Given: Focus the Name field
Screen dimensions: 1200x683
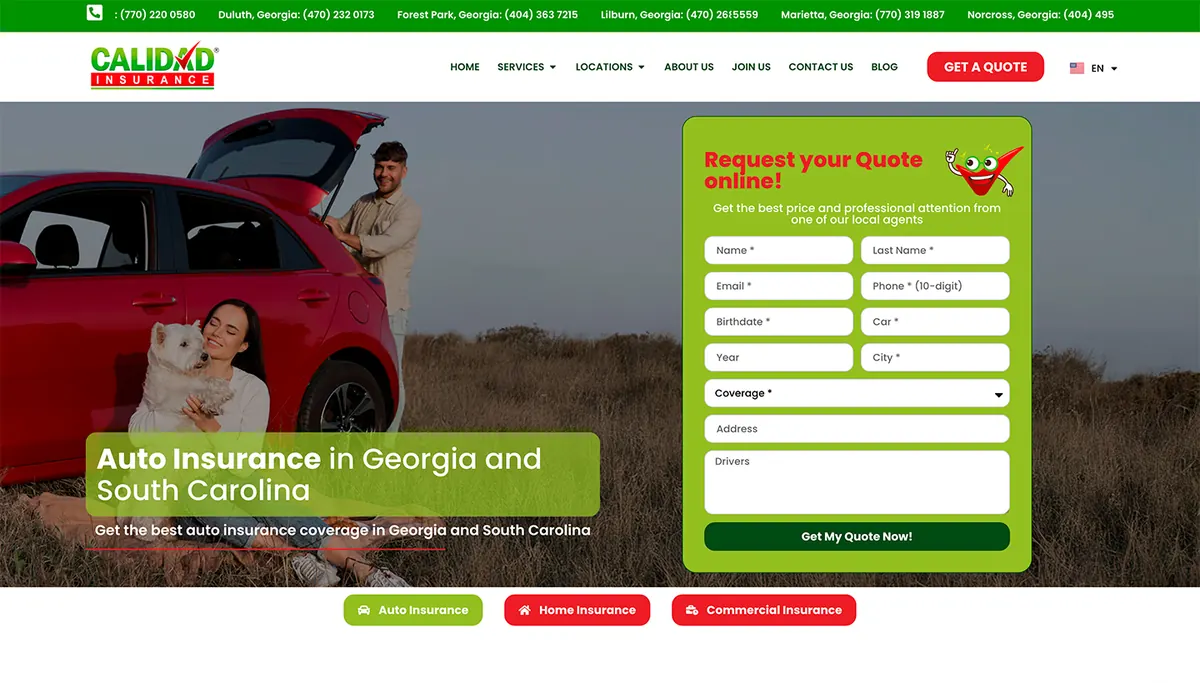Looking at the screenshot, I should pos(778,250).
